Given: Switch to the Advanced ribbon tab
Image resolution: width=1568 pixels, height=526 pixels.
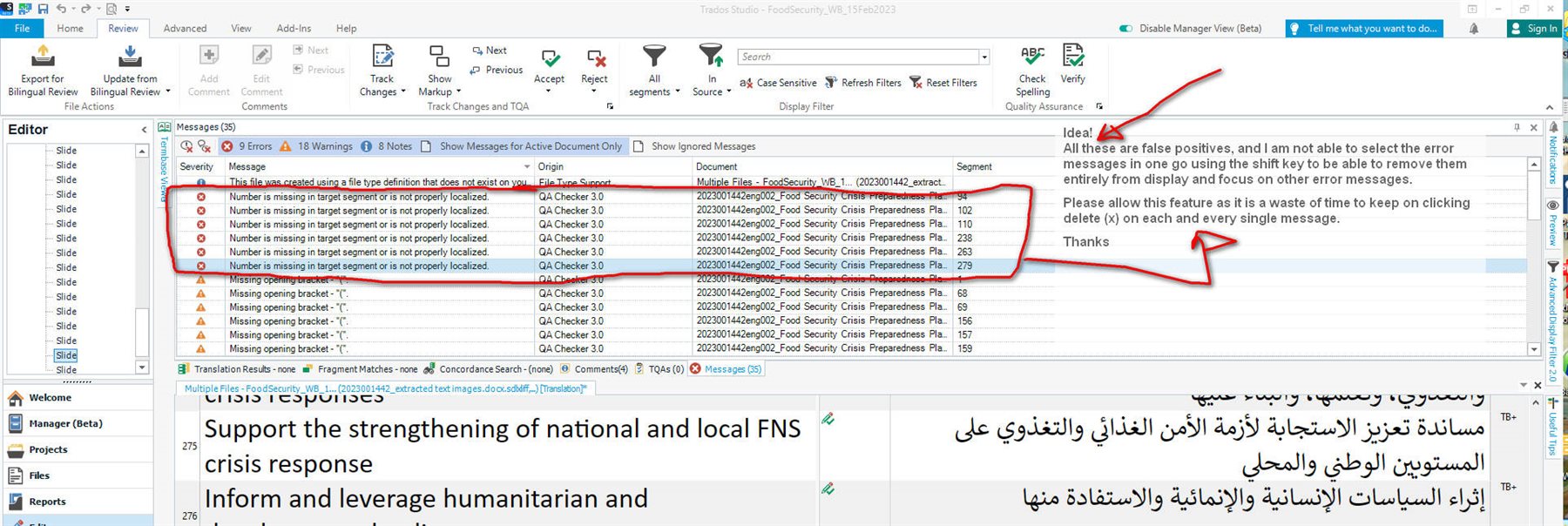Looking at the screenshot, I should click(186, 29).
